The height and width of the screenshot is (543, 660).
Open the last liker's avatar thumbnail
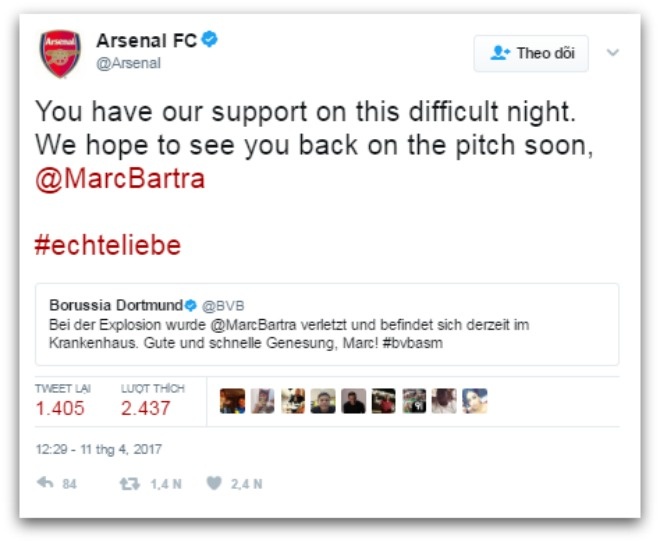point(474,401)
